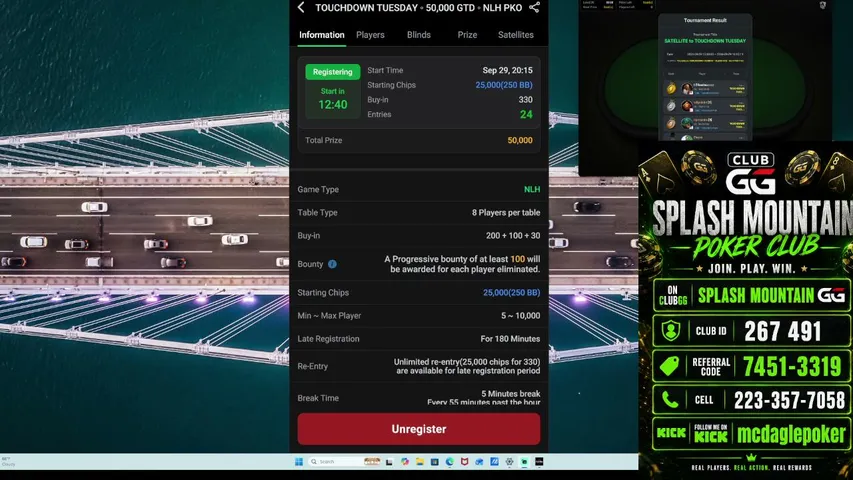The image size is (853, 480).
Task: Open McAfee from the taskbar
Action: (x=464, y=461)
